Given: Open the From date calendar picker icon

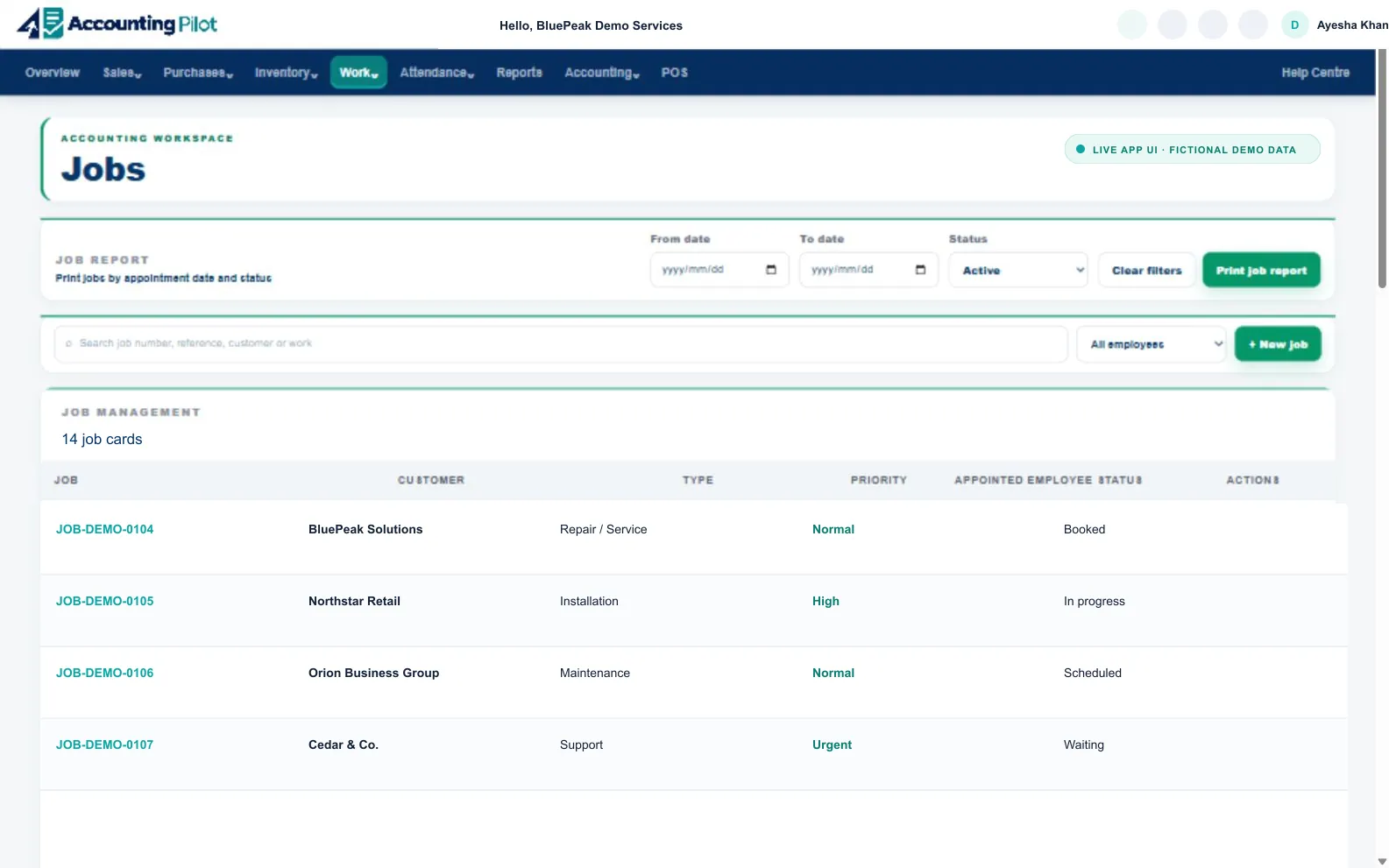Looking at the screenshot, I should coord(771,270).
